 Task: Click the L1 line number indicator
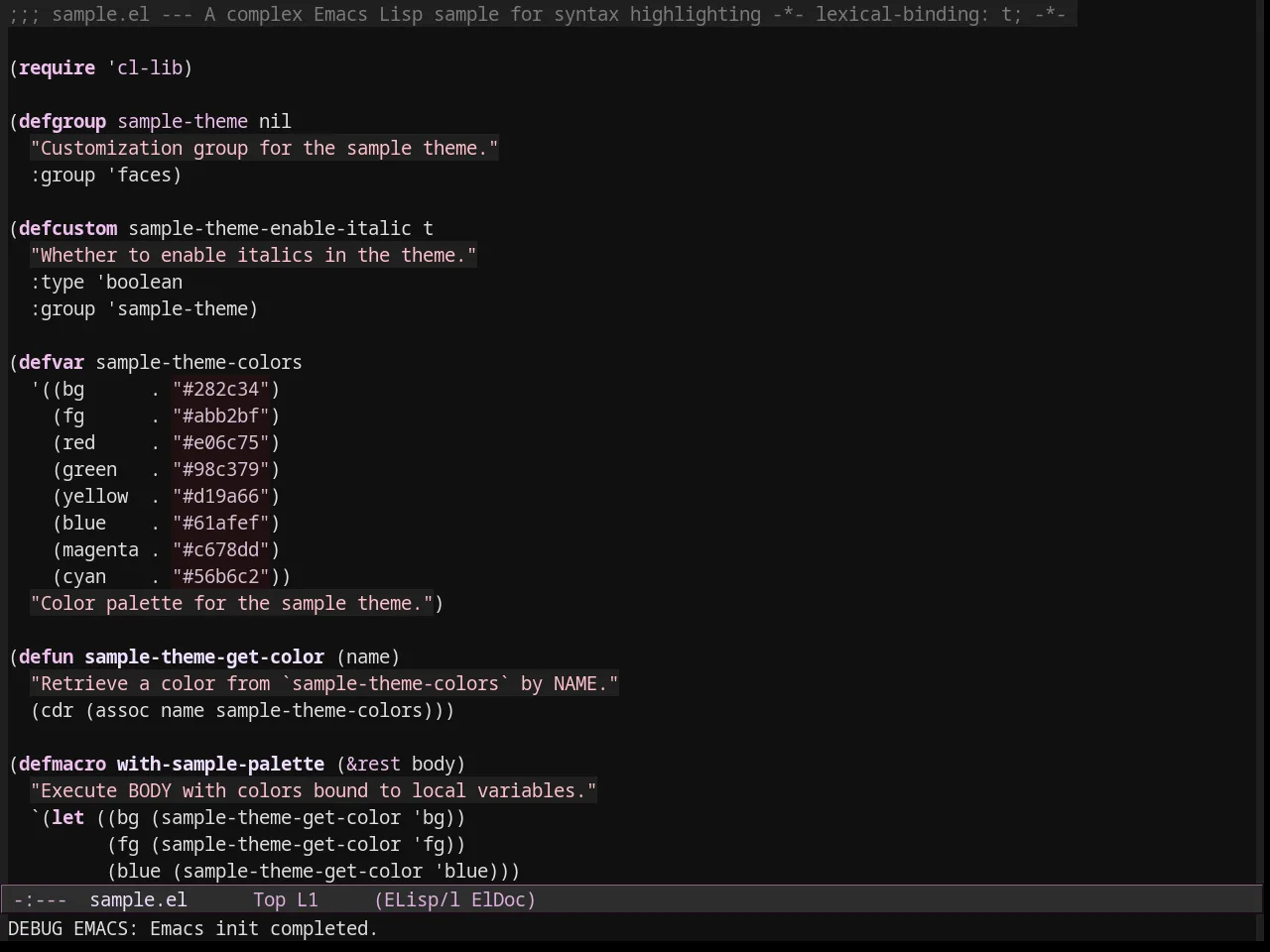coord(308,899)
